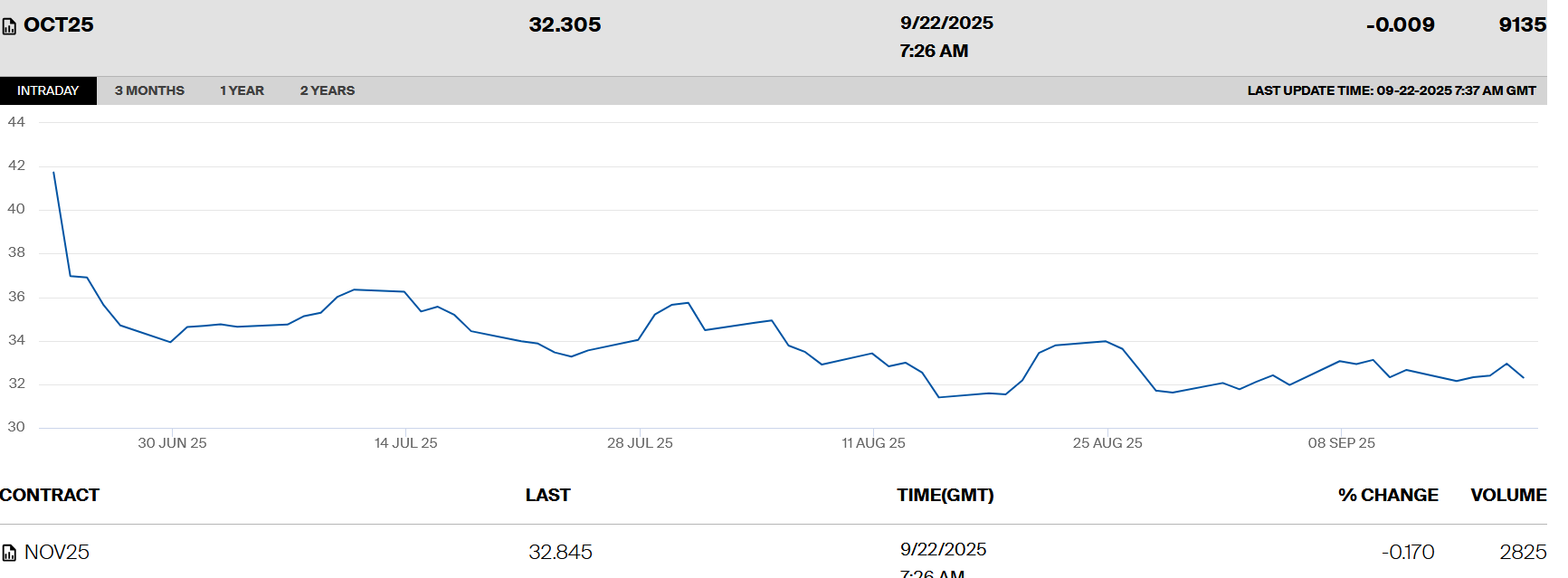Viewport: 1568px width, 578px height.
Task: Click the OCT25 last price 32.305
Action: (x=565, y=25)
